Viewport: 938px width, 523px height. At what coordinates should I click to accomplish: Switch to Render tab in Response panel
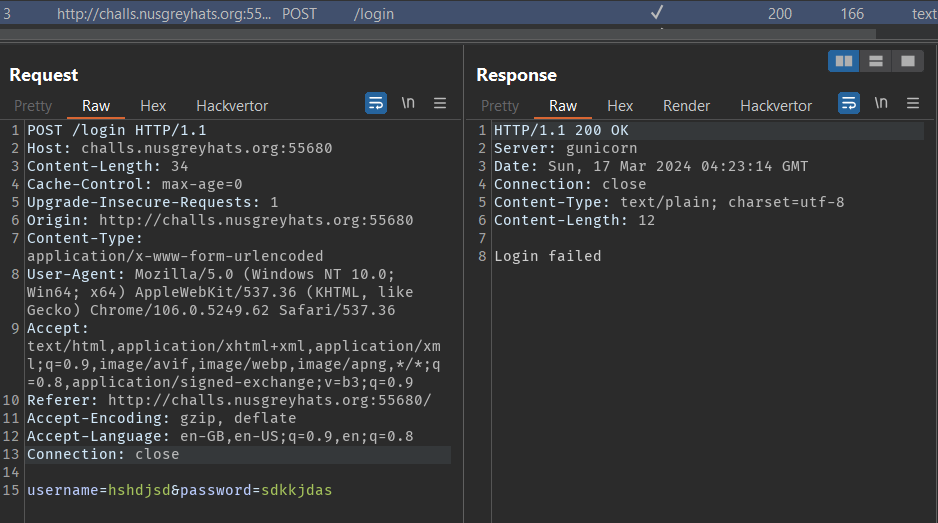tap(686, 106)
